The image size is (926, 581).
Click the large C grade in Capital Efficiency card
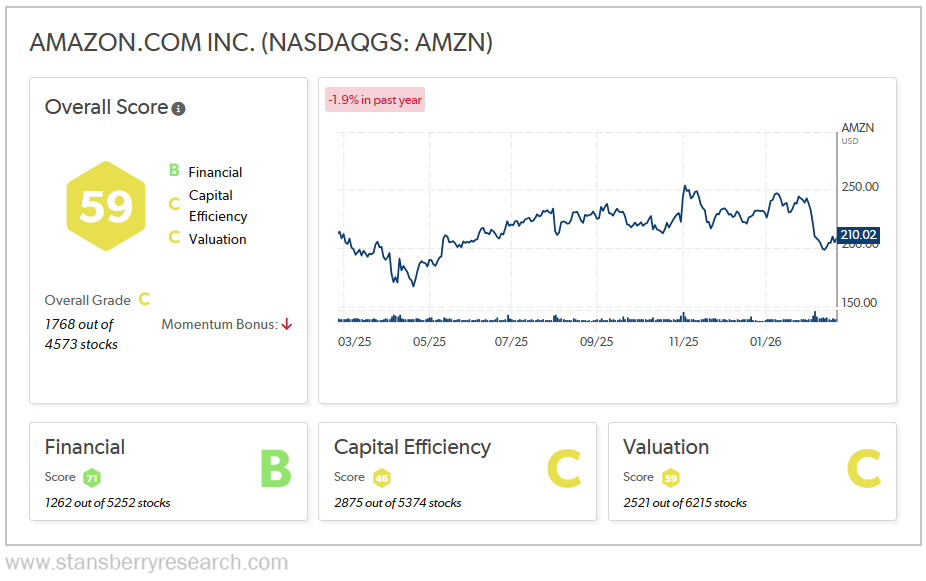click(x=564, y=469)
